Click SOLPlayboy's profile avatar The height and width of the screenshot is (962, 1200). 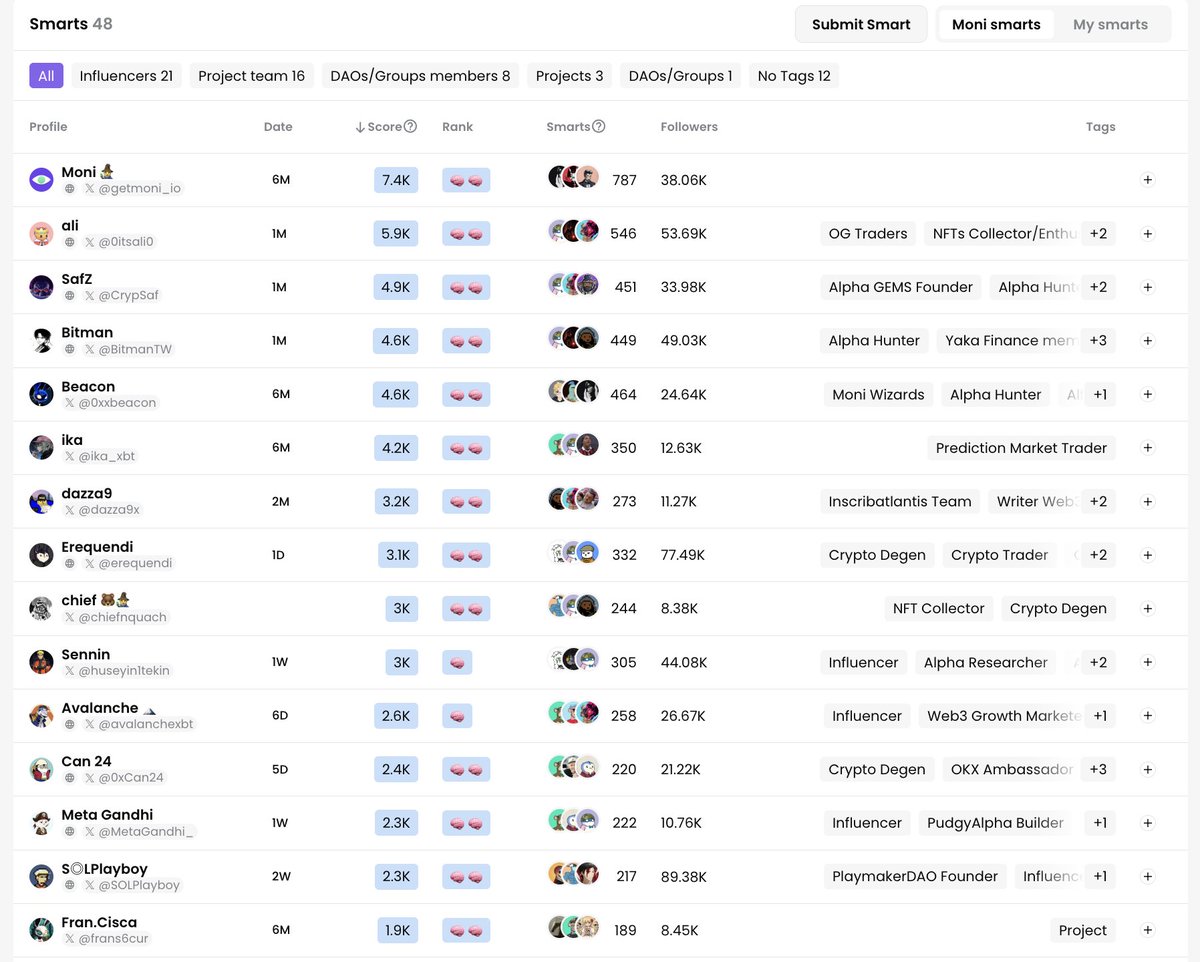click(41, 876)
